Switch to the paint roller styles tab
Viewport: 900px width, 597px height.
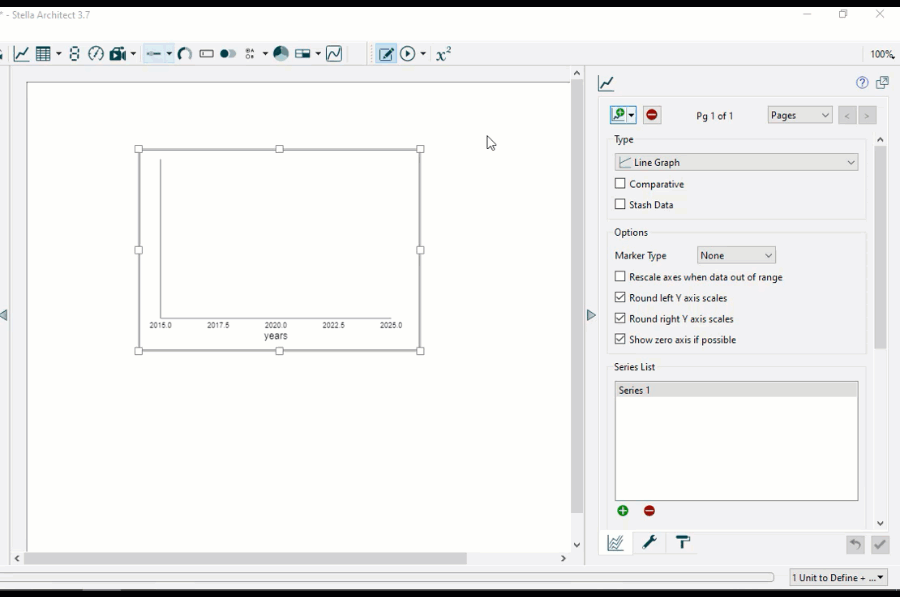tap(682, 542)
